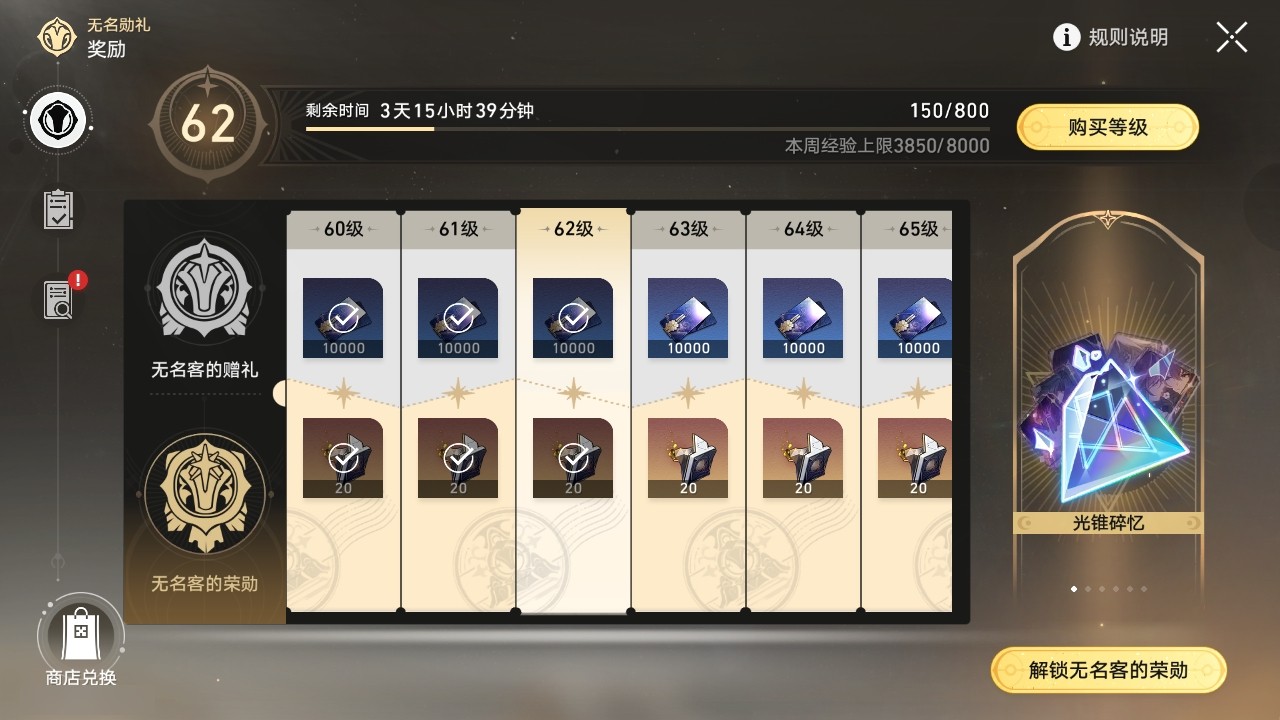Close the Nameless Honor screen with X

[1232, 37]
